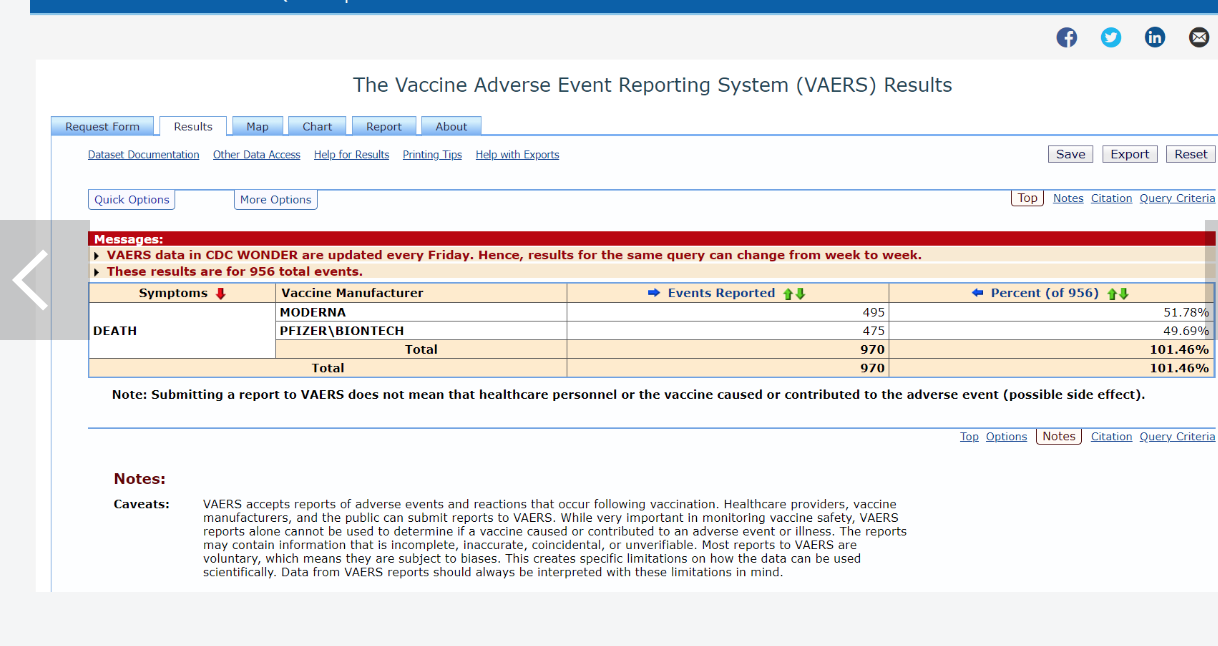The height and width of the screenshot is (646, 1218).
Task: Open Printing Tips link
Action: [x=432, y=155]
